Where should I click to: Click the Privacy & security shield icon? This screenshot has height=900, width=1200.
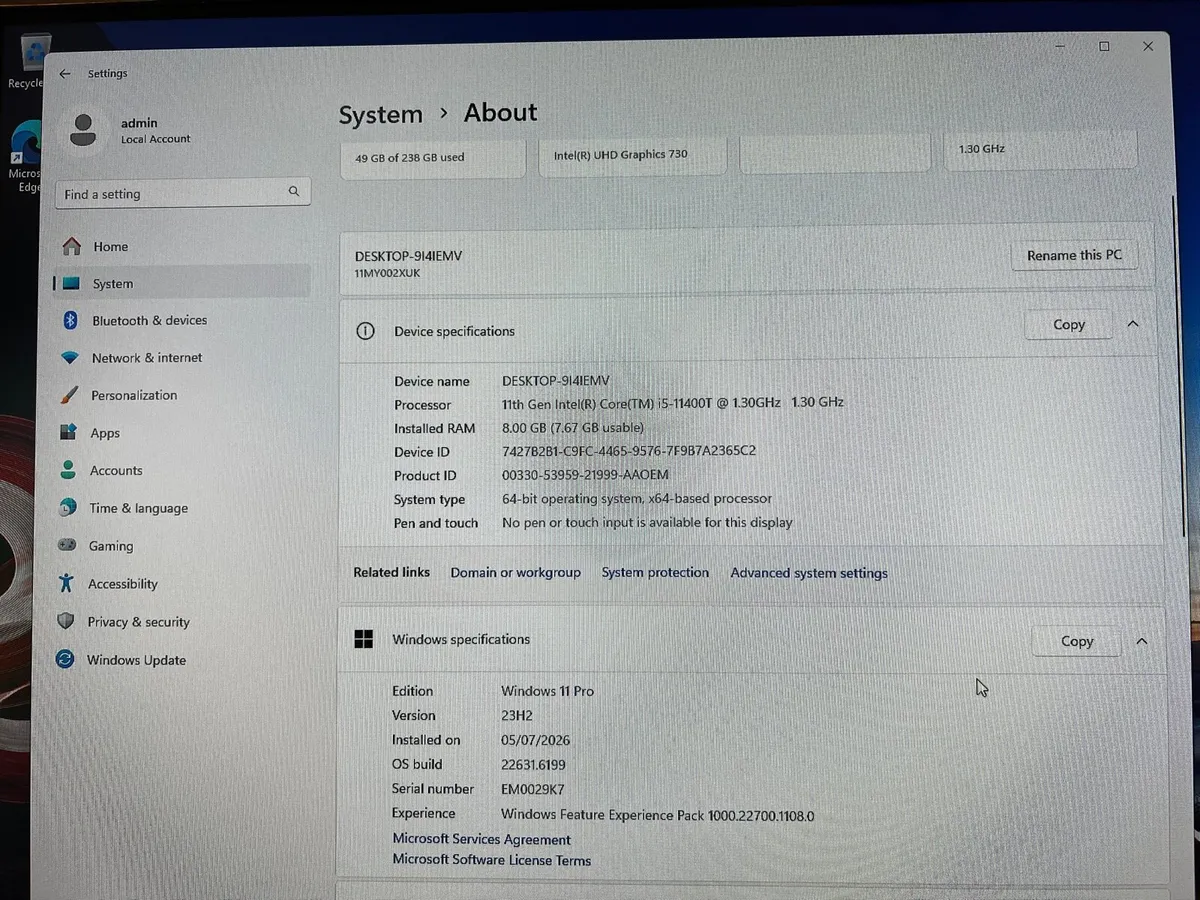click(66, 621)
